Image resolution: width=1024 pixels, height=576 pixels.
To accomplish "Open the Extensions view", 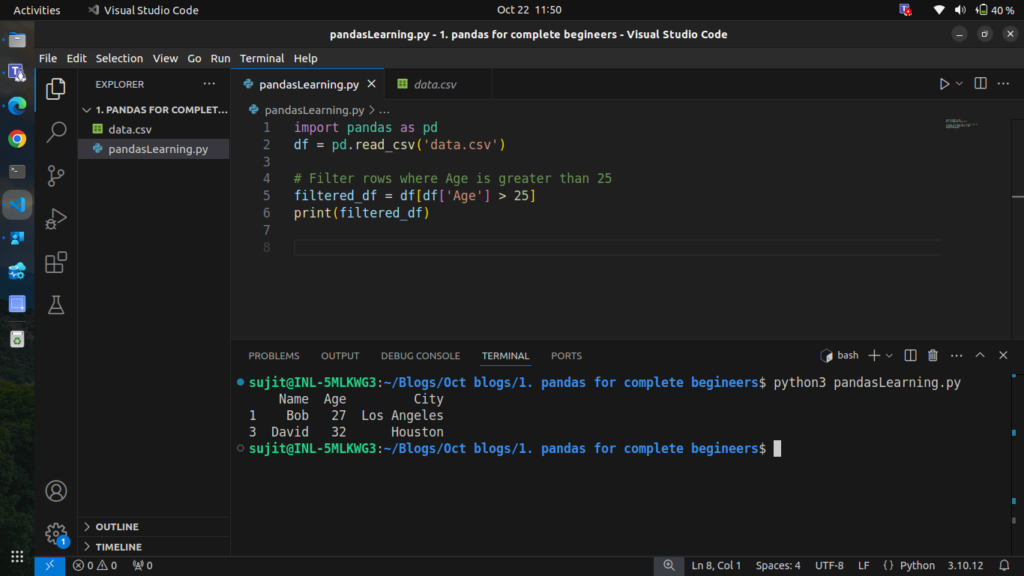I will [x=56, y=262].
